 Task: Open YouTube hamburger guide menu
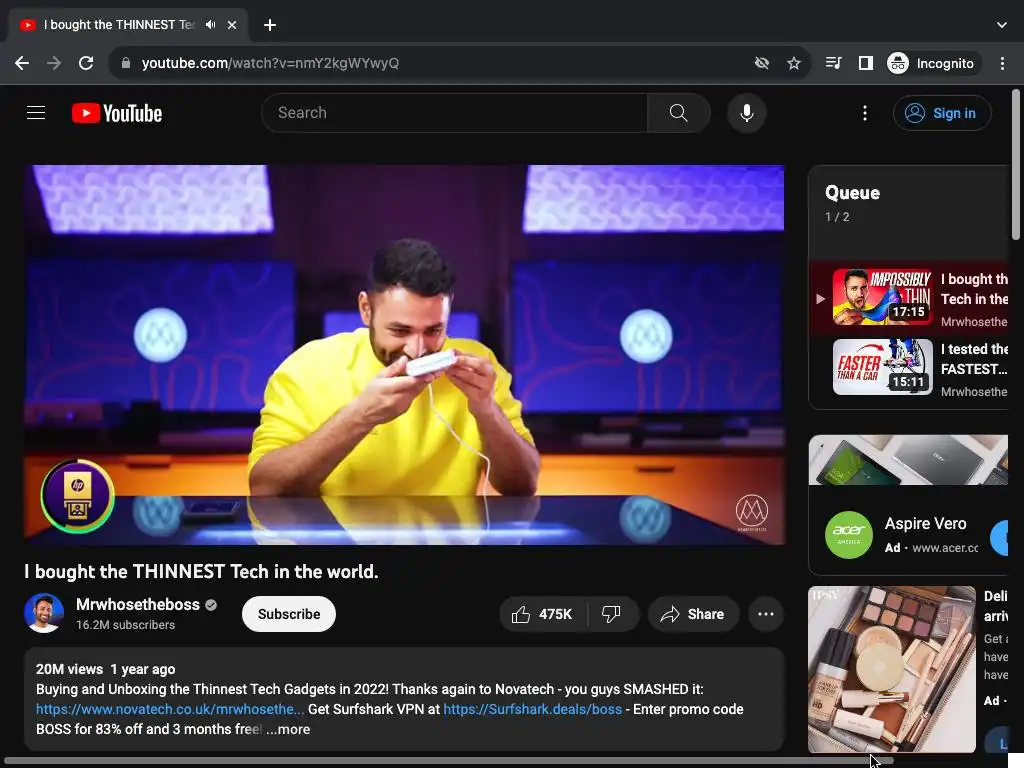point(36,113)
